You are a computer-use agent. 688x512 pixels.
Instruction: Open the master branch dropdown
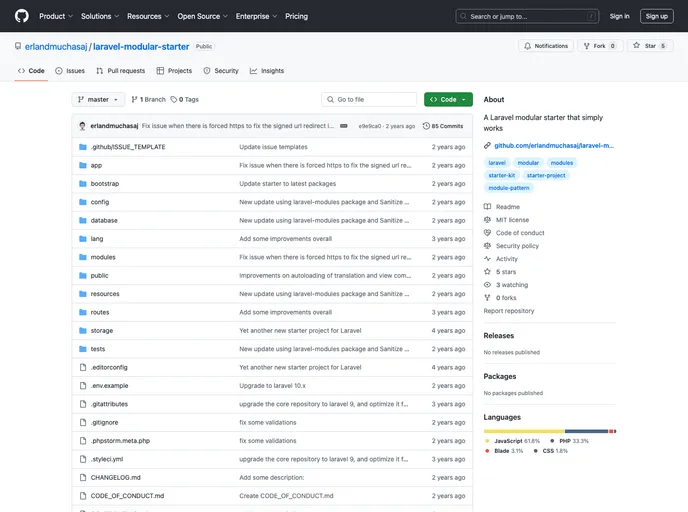tap(98, 100)
